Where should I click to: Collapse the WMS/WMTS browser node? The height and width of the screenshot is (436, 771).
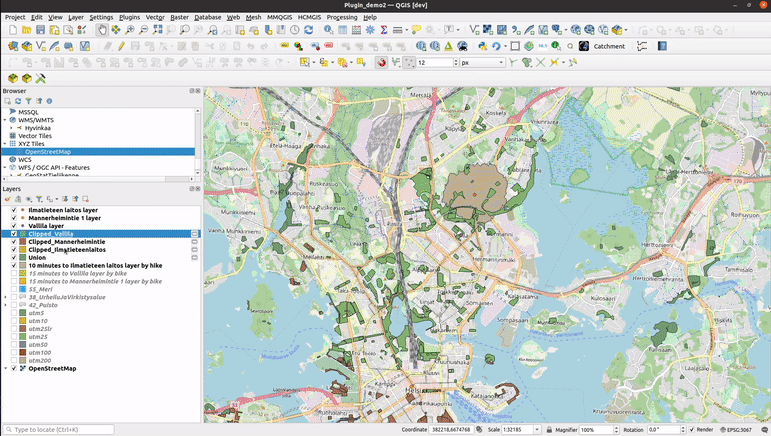pos(5,120)
